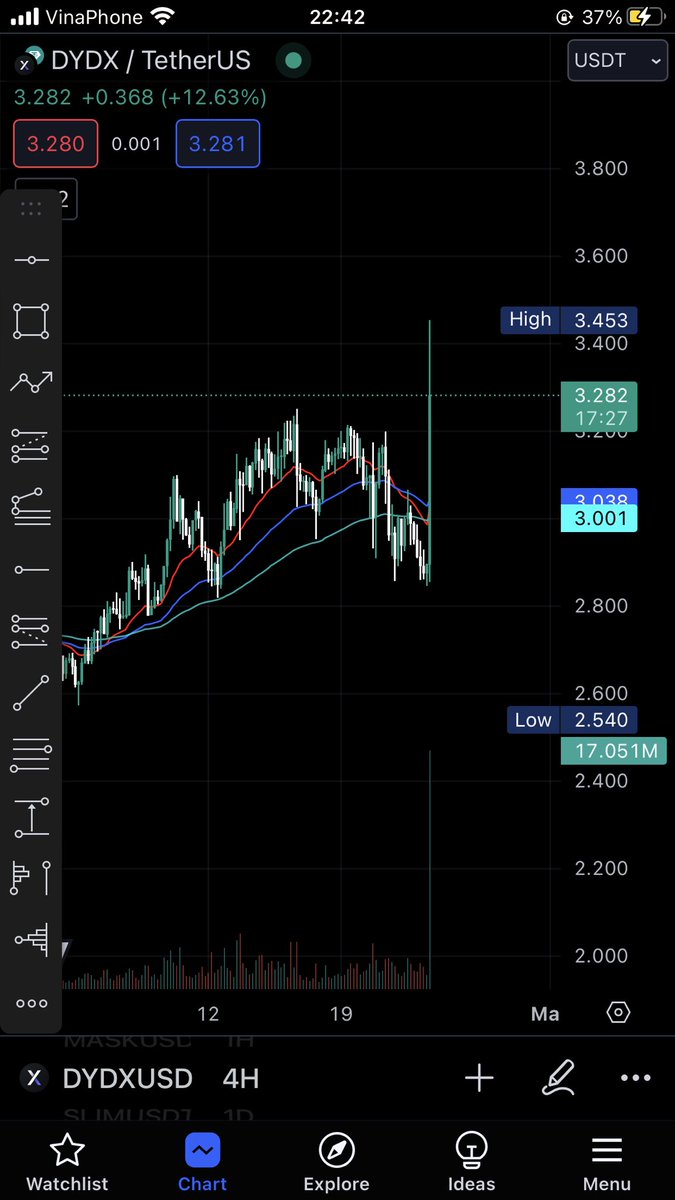Image resolution: width=675 pixels, height=1200 pixels.
Task: Tap the tall volume spike bar
Action: (x=430, y=870)
